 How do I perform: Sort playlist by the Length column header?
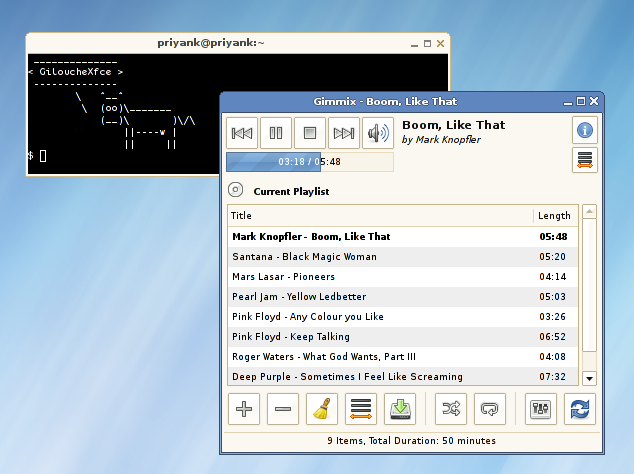pyautogui.click(x=555, y=216)
